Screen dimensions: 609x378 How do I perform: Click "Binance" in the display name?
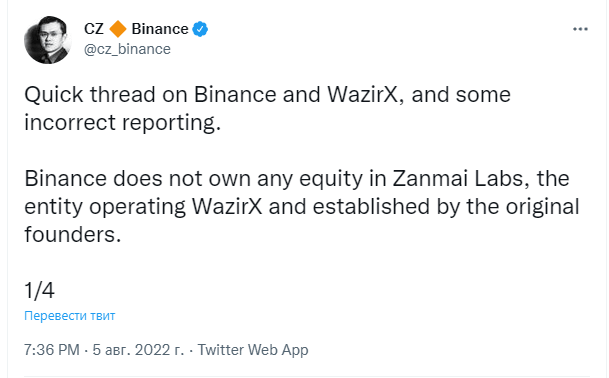pos(160,29)
